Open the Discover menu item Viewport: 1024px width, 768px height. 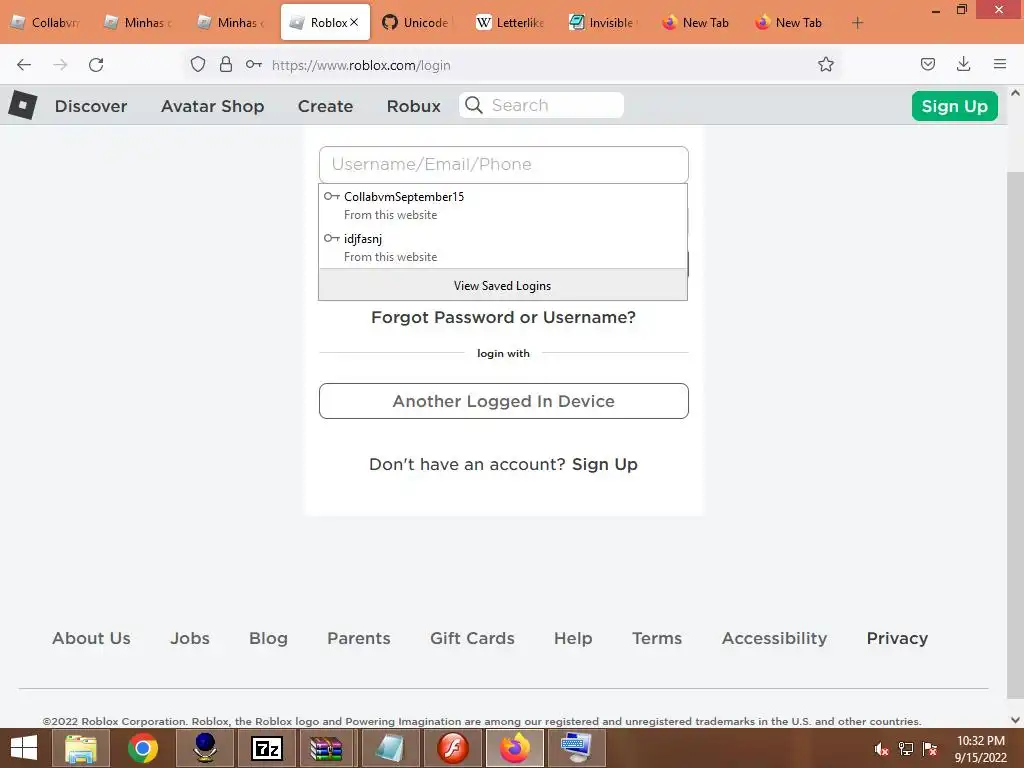point(91,106)
